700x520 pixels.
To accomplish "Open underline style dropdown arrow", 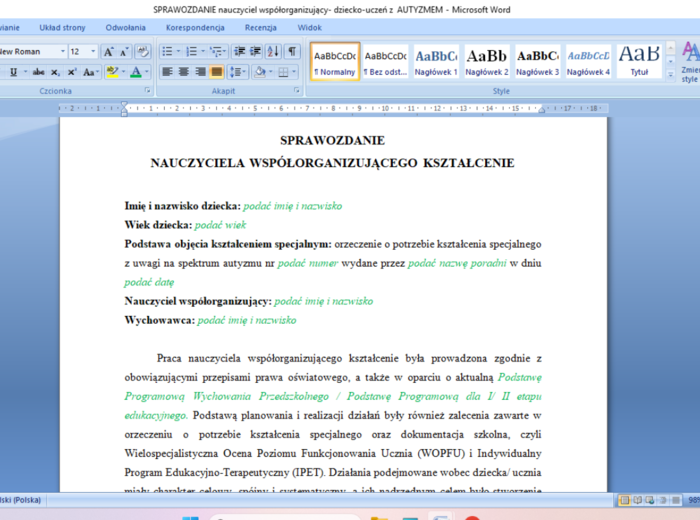I will (x=25, y=72).
